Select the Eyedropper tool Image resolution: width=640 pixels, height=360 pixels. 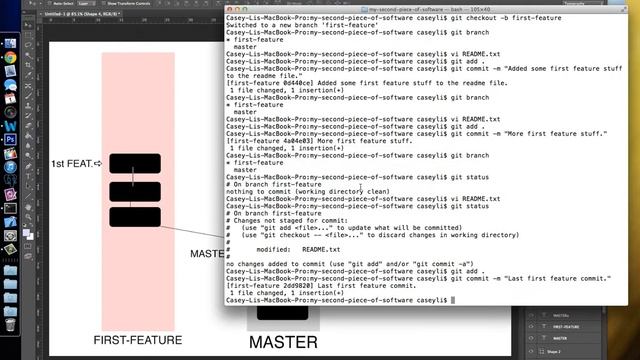tap(28, 75)
